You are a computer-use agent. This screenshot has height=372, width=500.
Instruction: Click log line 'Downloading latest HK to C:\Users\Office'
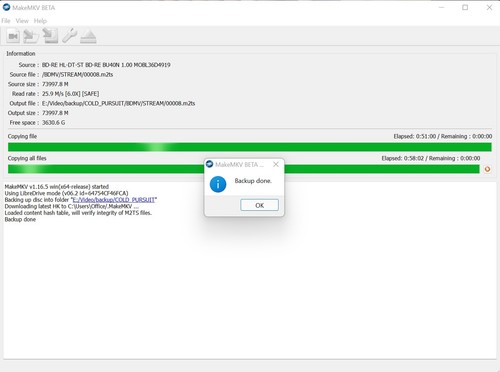click(72, 206)
